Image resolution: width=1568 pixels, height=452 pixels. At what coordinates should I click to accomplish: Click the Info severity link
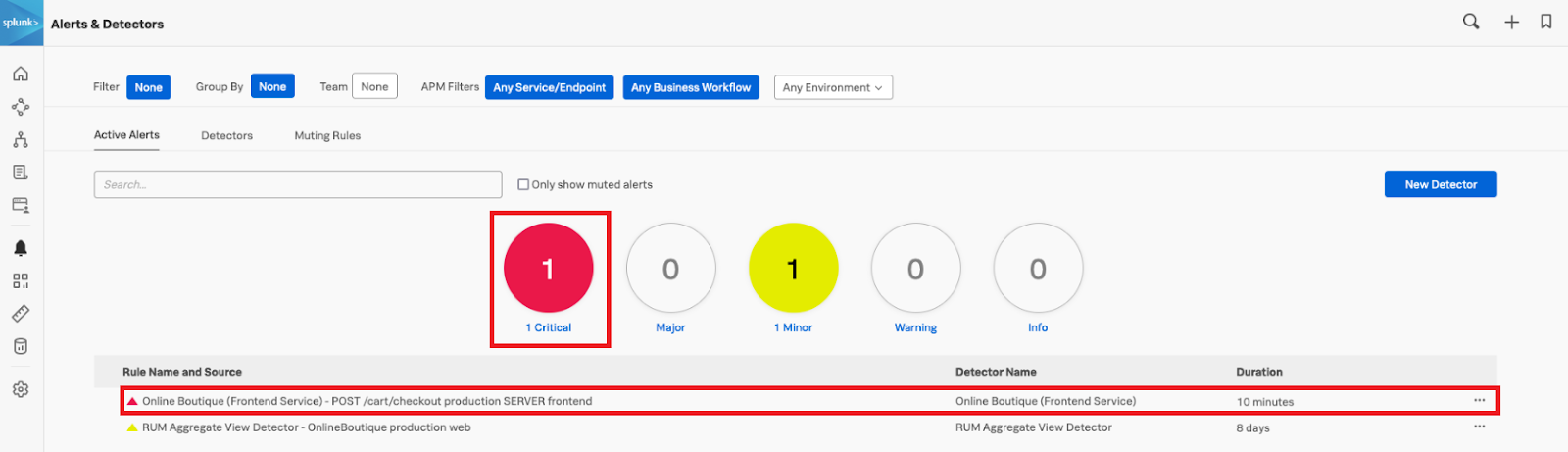coord(1038,327)
